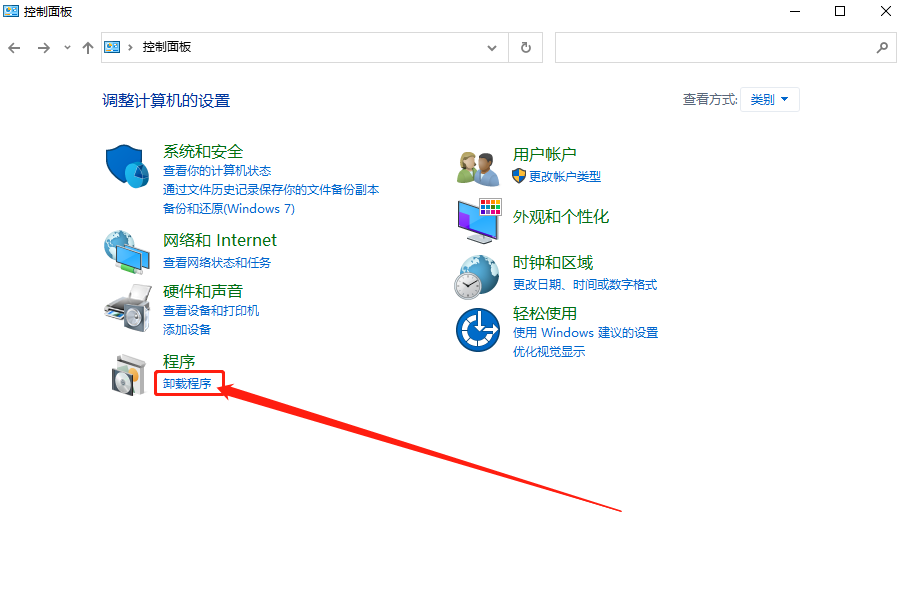Click the System and Security shield icon
The height and width of the screenshot is (613, 909).
coord(125,164)
